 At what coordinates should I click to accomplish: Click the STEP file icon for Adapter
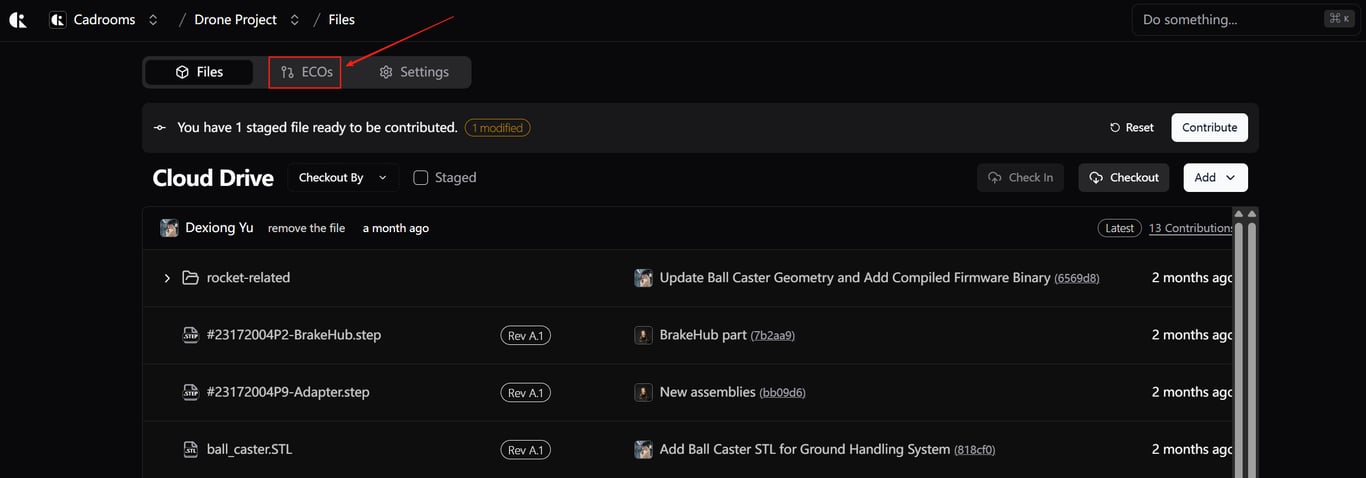[x=190, y=392]
